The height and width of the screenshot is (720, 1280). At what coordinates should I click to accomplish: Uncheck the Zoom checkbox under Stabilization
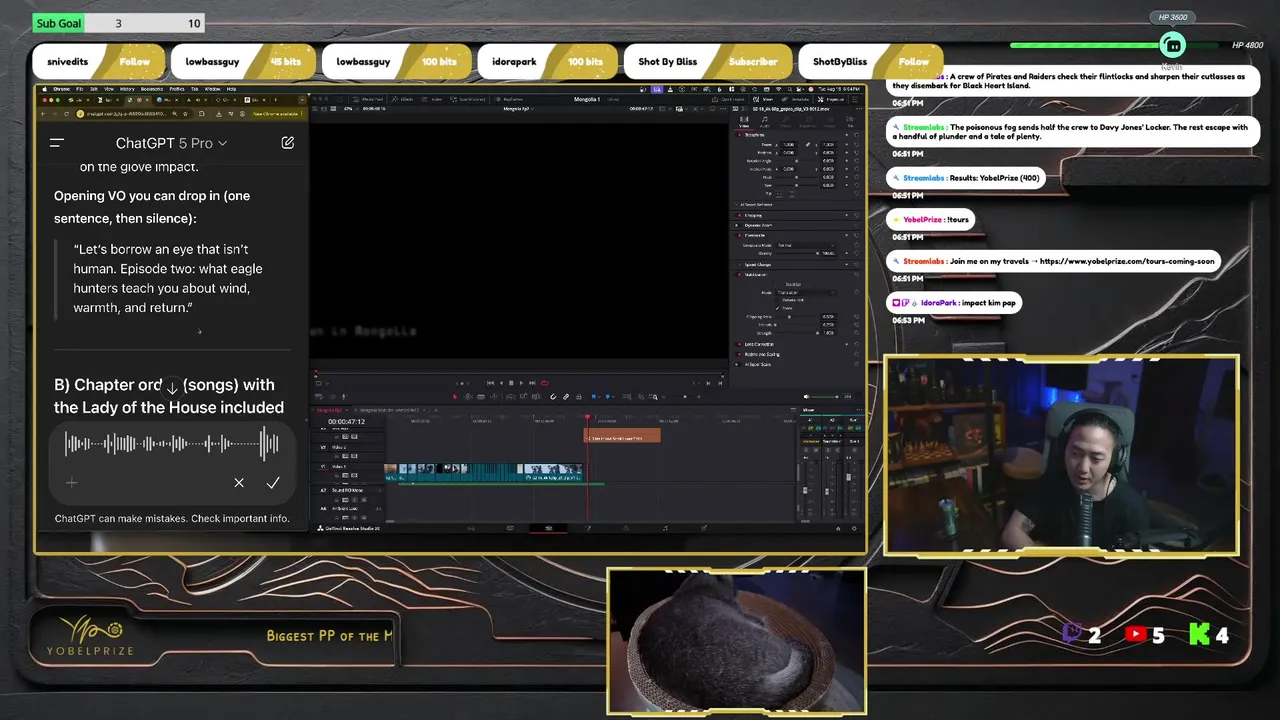(778, 308)
